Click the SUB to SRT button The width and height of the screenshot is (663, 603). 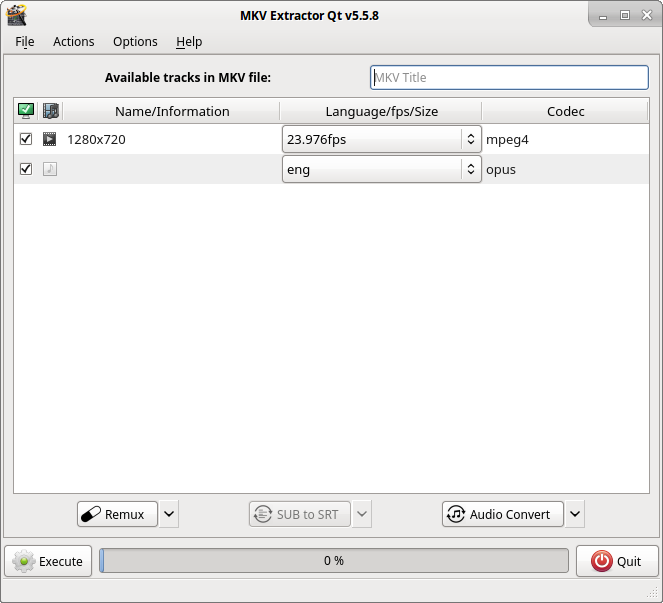pyautogui.click(x=299, y=514)
